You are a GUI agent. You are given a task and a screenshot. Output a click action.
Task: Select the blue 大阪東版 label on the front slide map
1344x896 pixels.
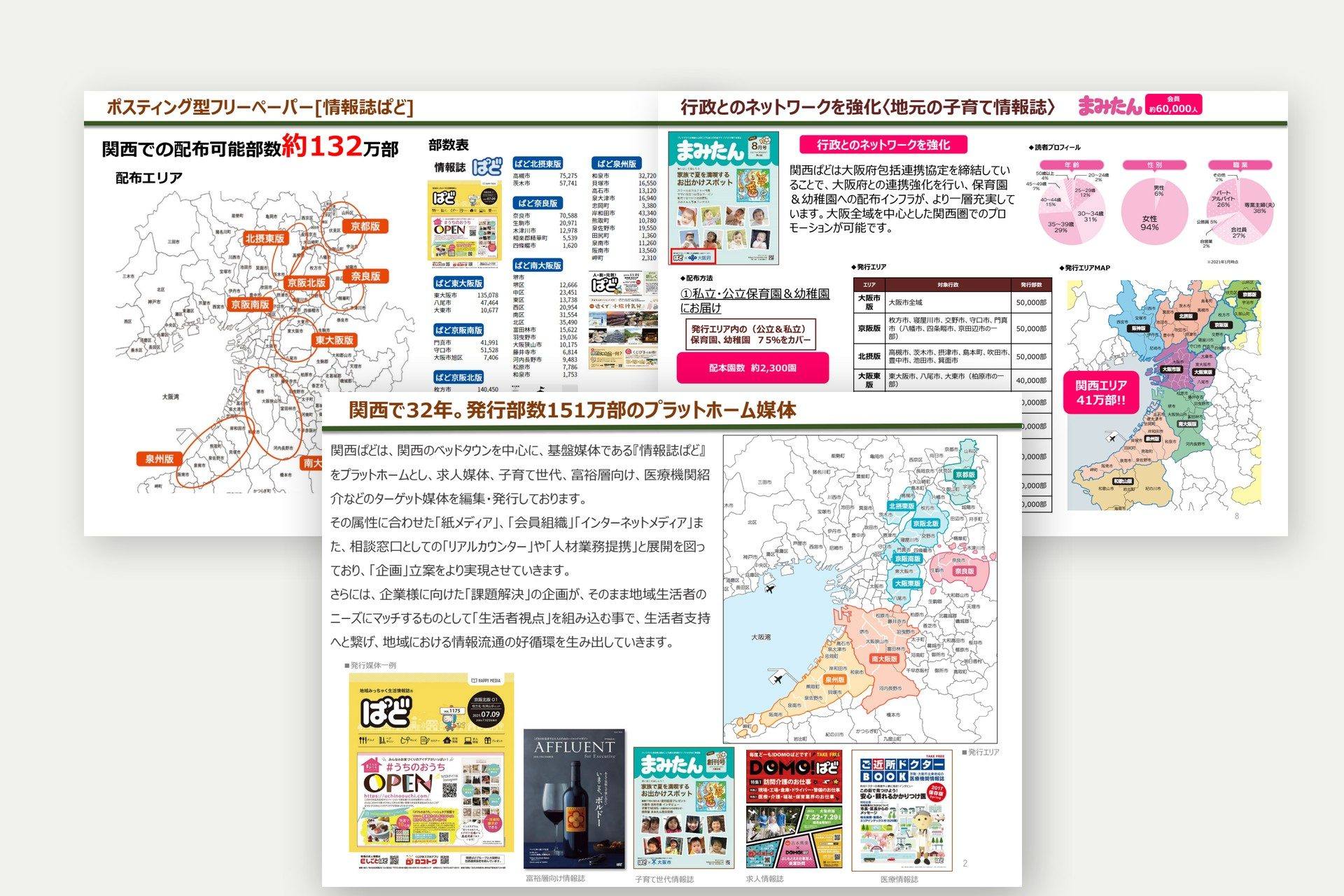click(x=907, y=583)
